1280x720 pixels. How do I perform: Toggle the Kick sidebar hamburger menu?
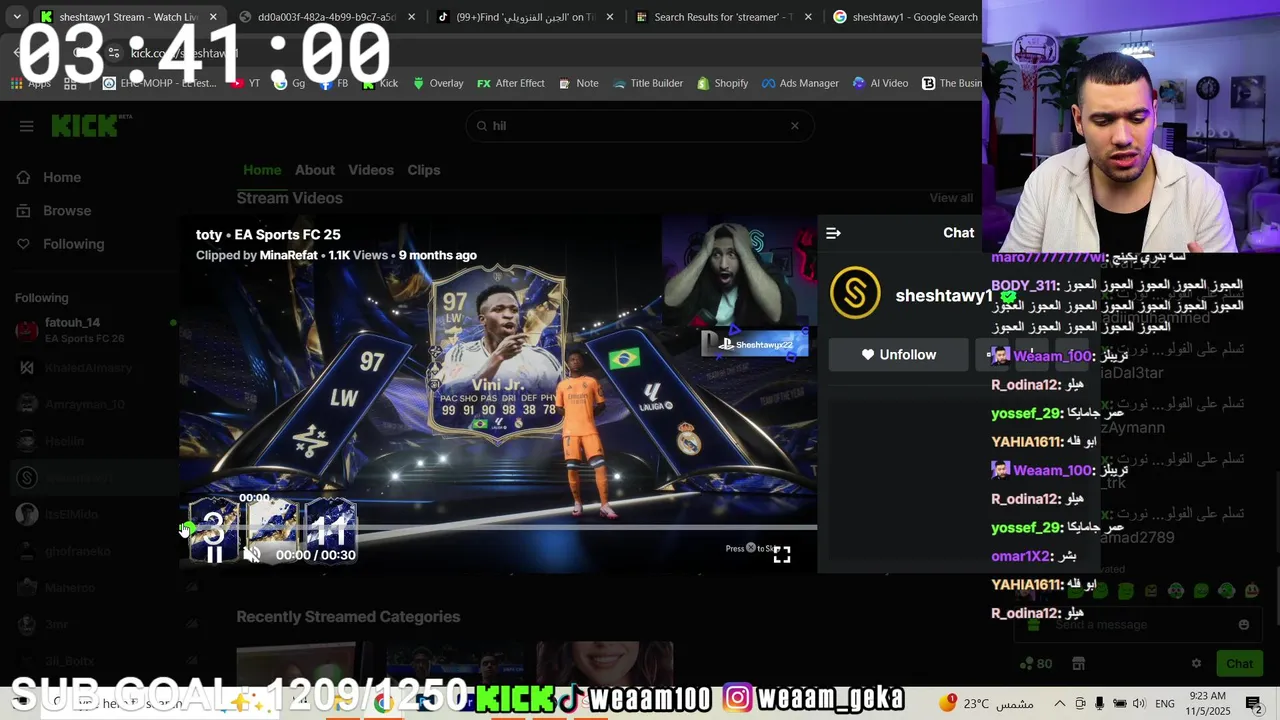[x=27, y=126]
